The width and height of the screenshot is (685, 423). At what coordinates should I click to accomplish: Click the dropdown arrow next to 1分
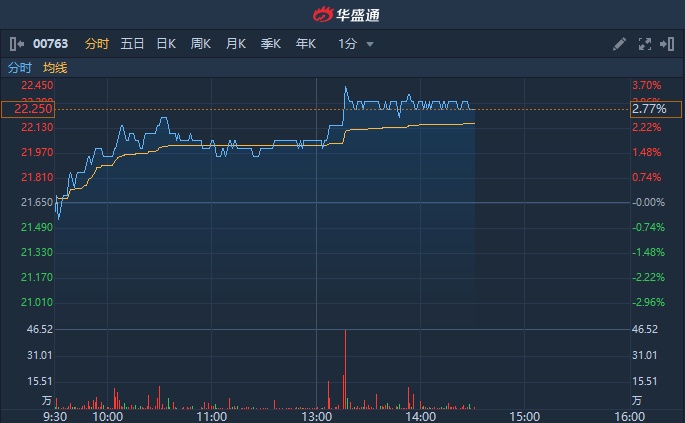[370, 44]
